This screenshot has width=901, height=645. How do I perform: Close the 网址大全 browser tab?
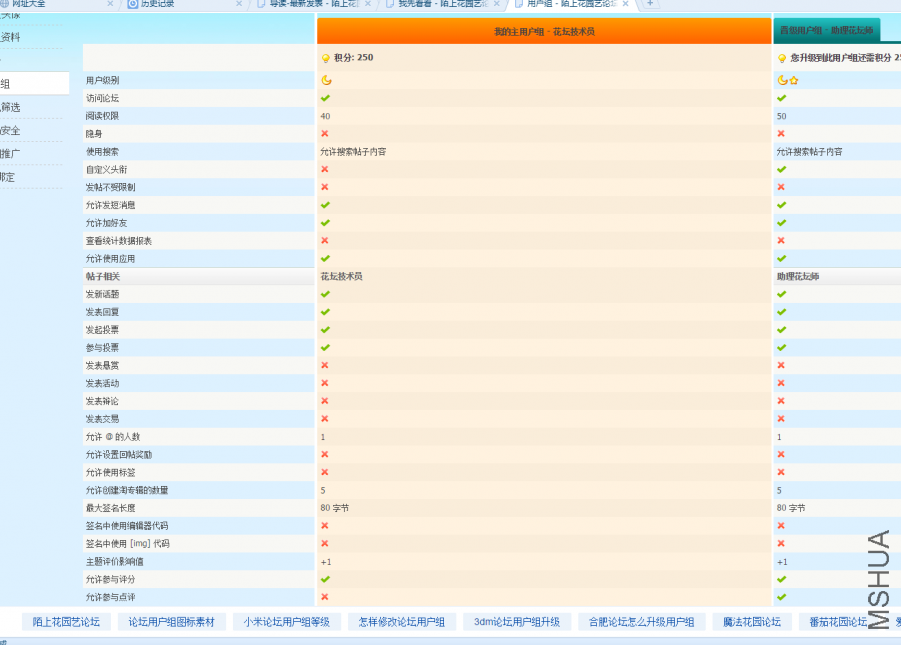(110, 4)
